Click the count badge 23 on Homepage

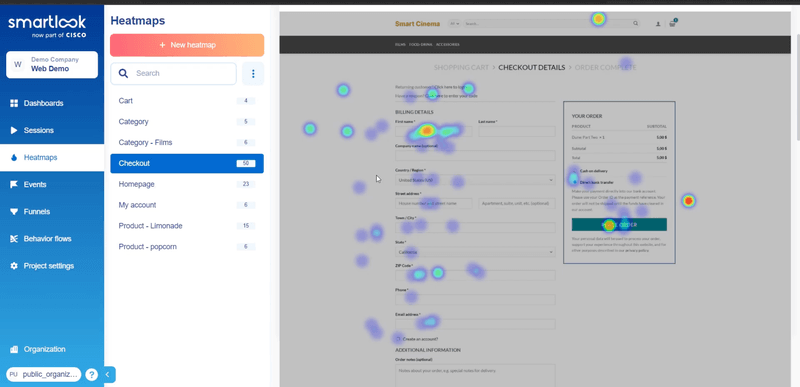click(x=246, y=184)
